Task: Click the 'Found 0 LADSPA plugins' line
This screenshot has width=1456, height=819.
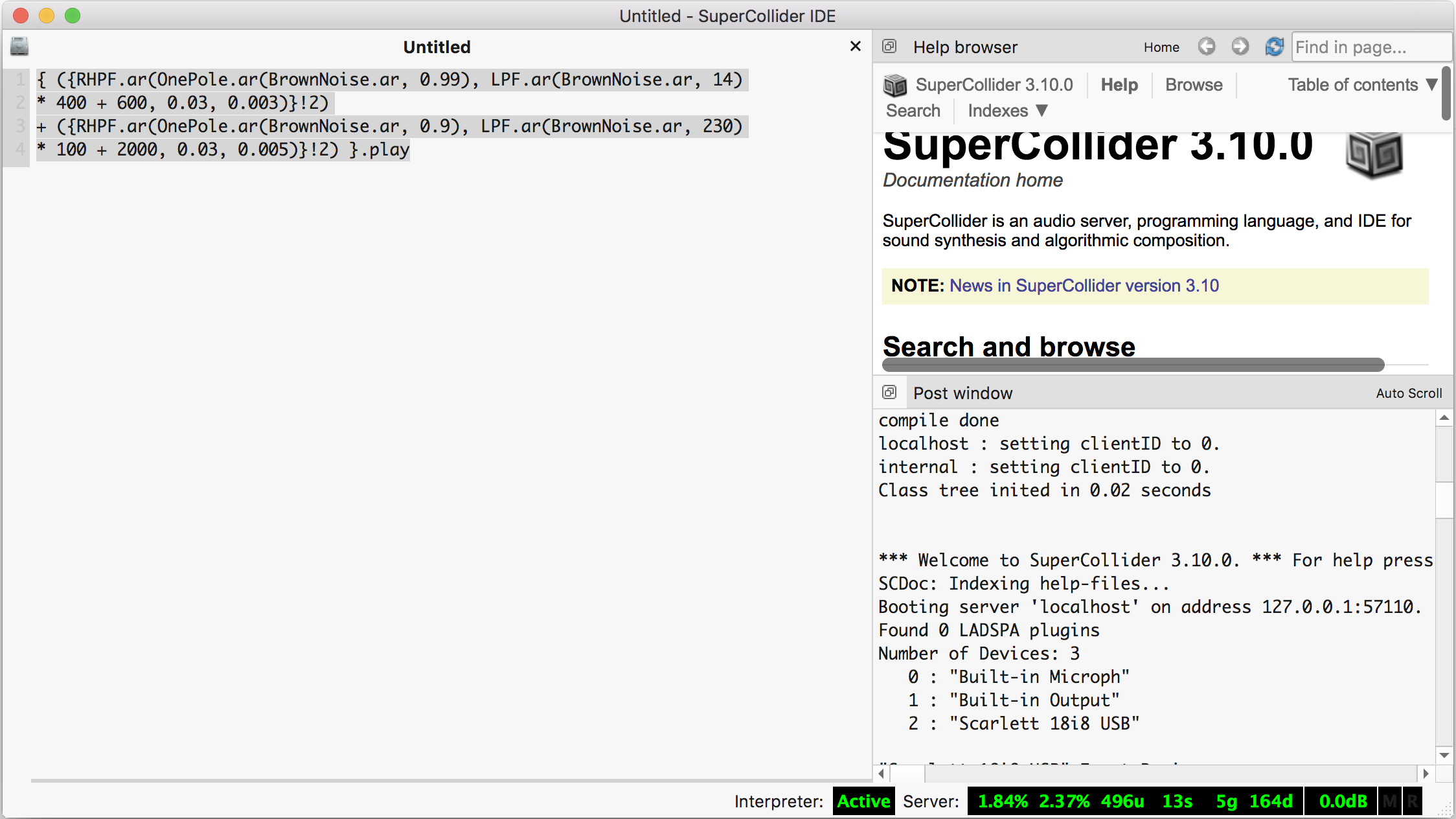Action: coord(988,630)
